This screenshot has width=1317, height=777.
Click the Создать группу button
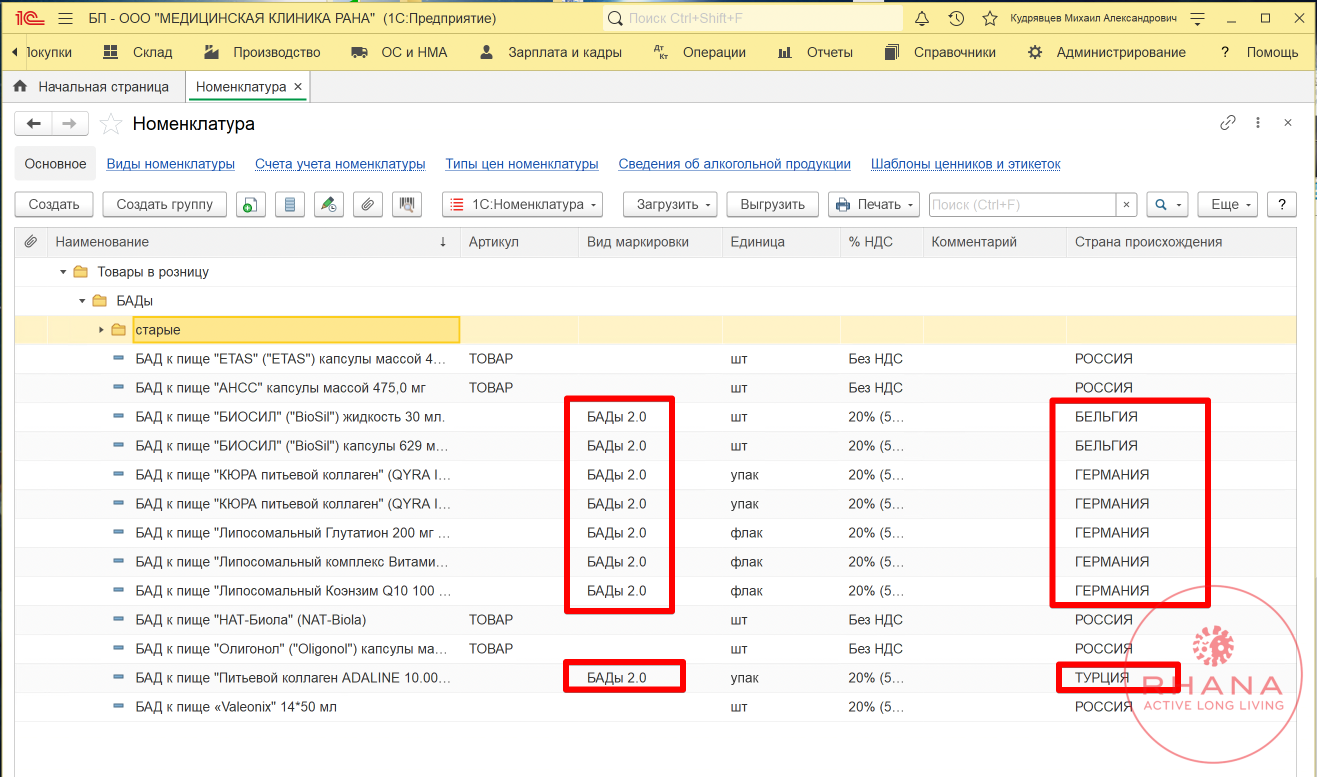[164, 204]
